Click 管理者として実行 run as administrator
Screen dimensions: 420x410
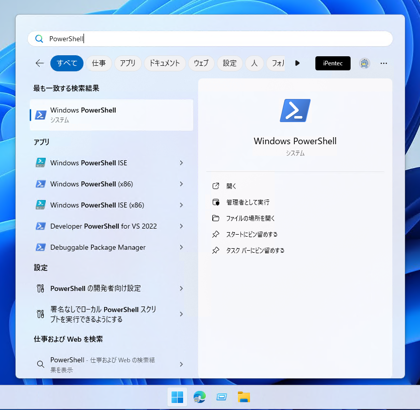point(248,202)
